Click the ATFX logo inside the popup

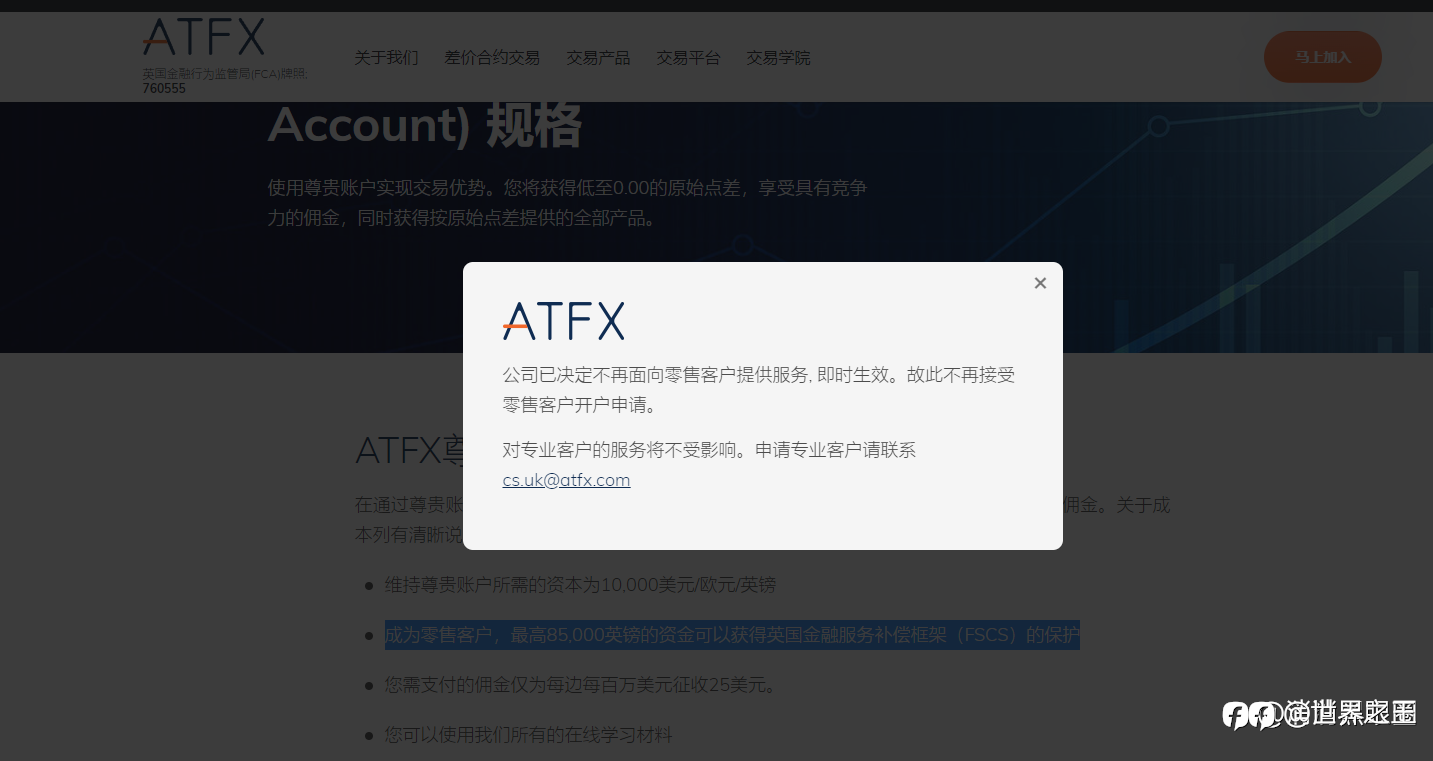point(564,321)
